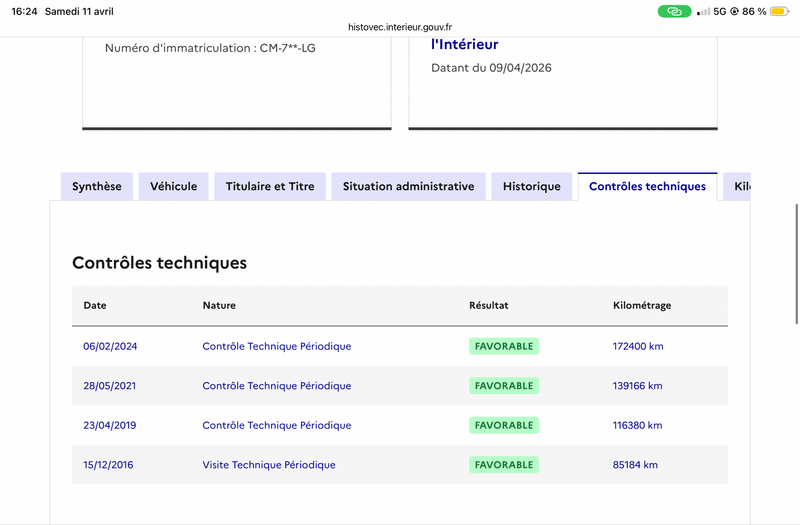This screenshot has height=525, width=800.
Task: Switch to the Véhicule tab
Action: [x=173, y=187]
